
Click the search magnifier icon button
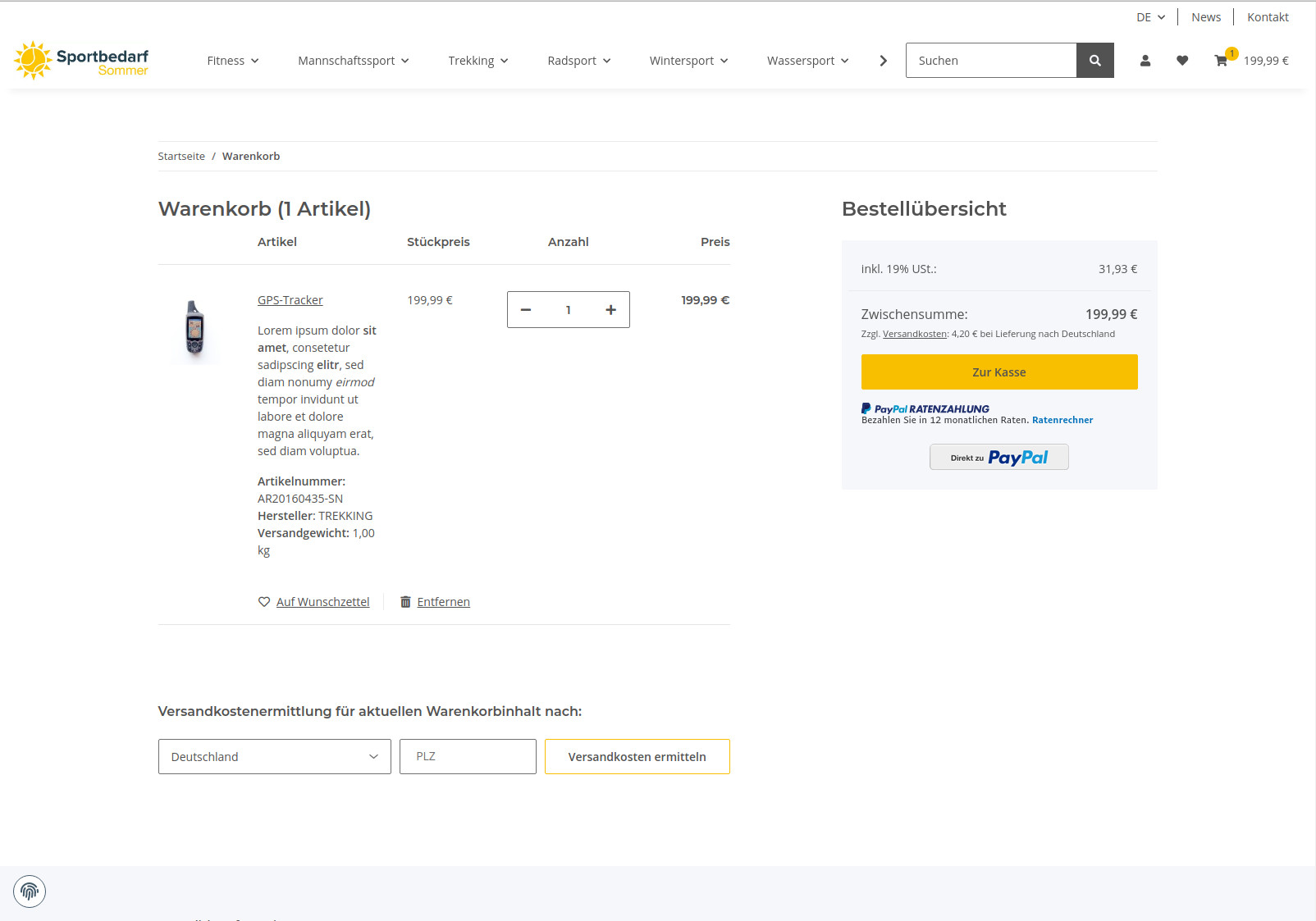pos(1094,61)
